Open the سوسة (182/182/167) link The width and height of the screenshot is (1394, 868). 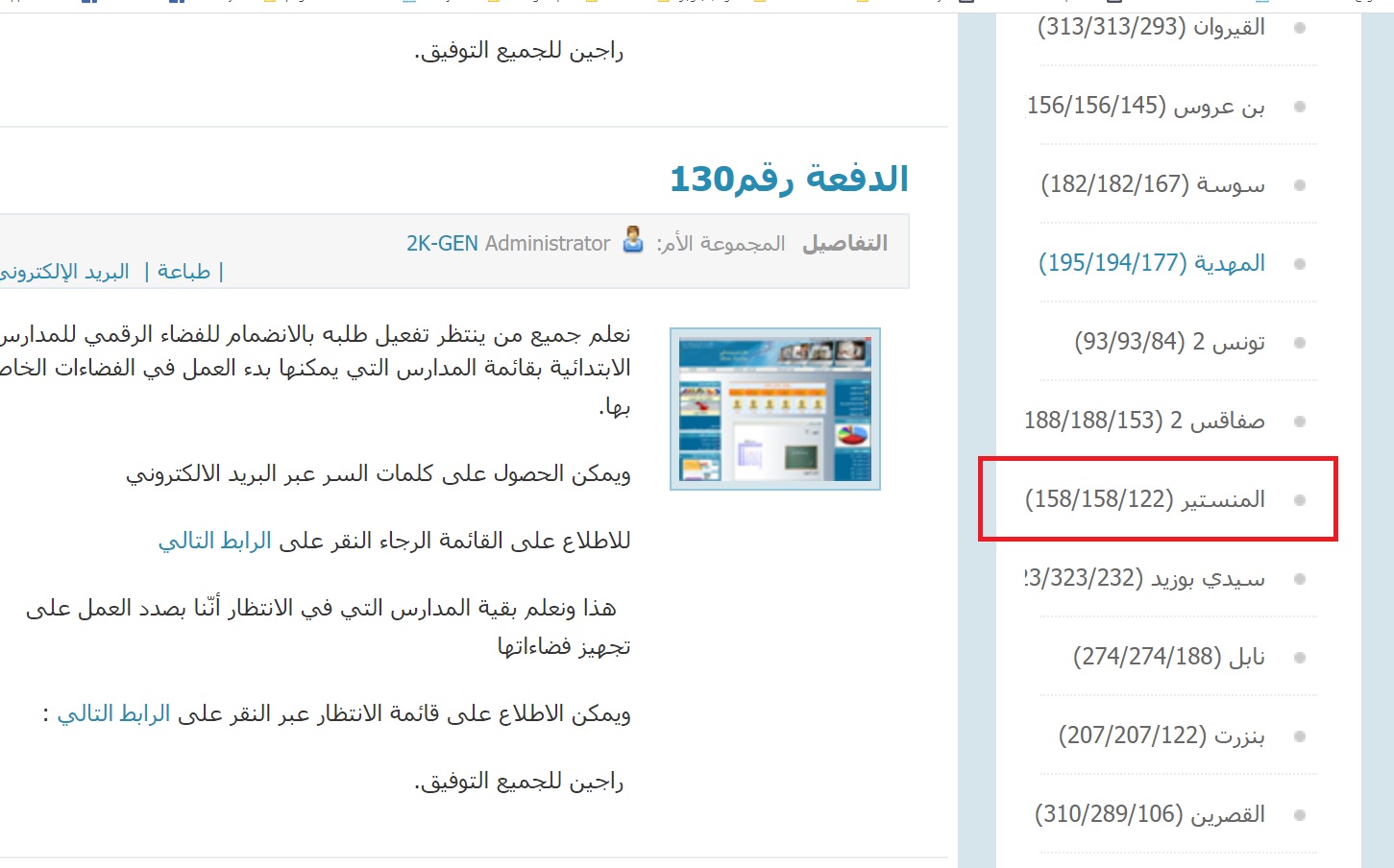pyautogui.click(x=1153, y=185)
